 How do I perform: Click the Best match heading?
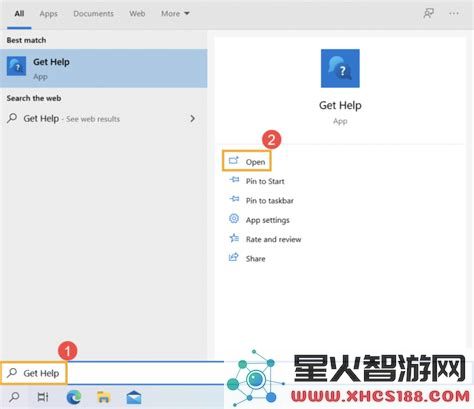coord(26,40)
